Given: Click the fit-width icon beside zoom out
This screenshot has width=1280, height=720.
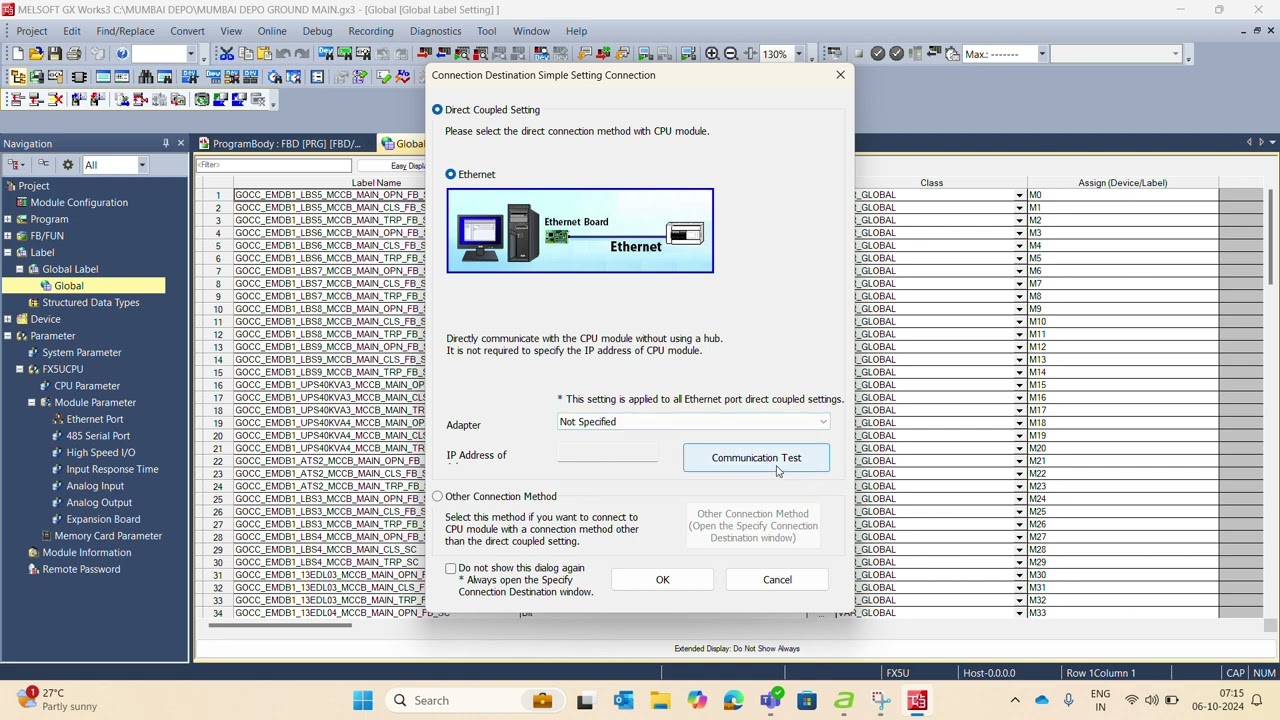Looking at the screenshot, I should tap(750, 54).
